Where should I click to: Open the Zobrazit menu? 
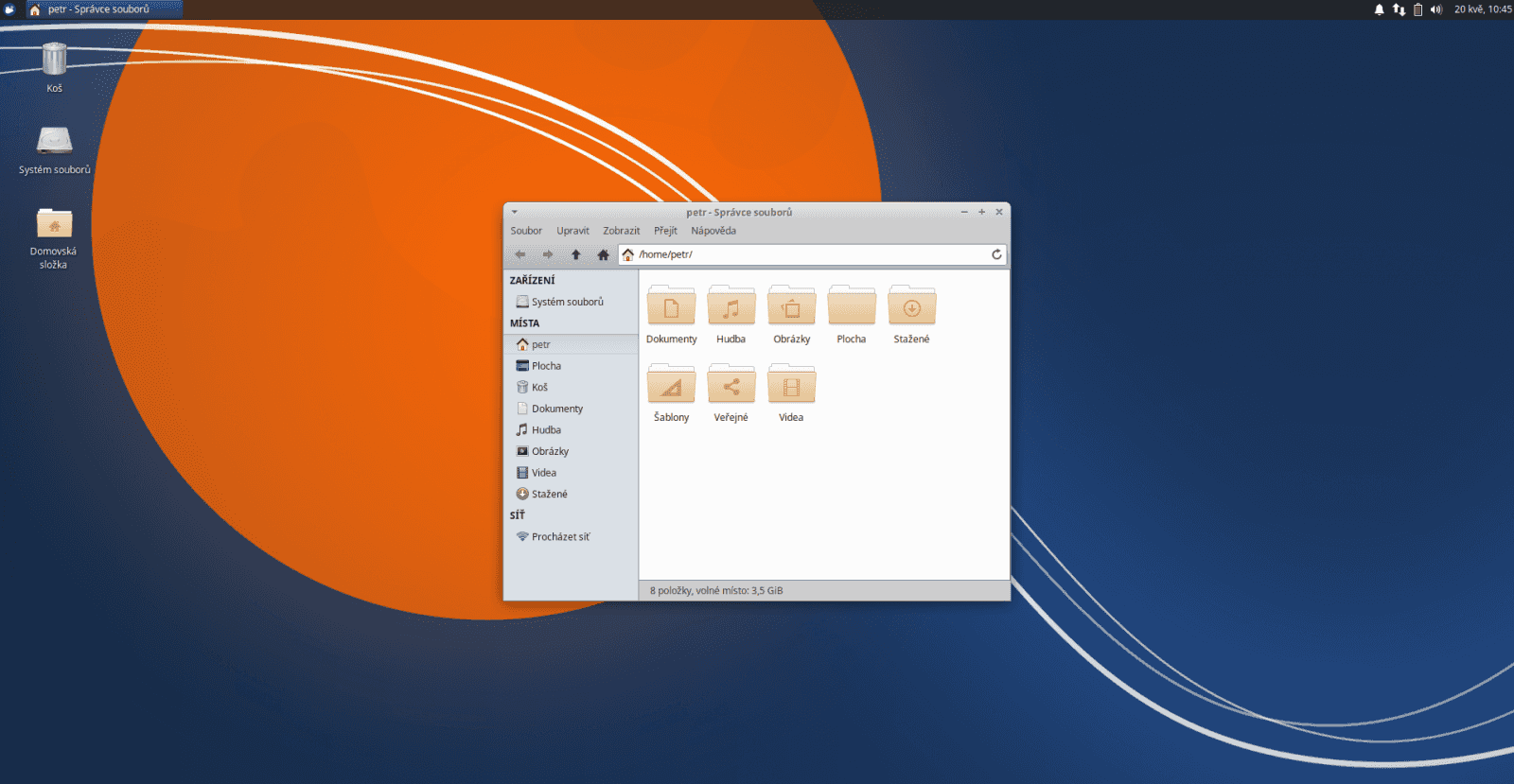pyautogui.click(x=621, y=231)
